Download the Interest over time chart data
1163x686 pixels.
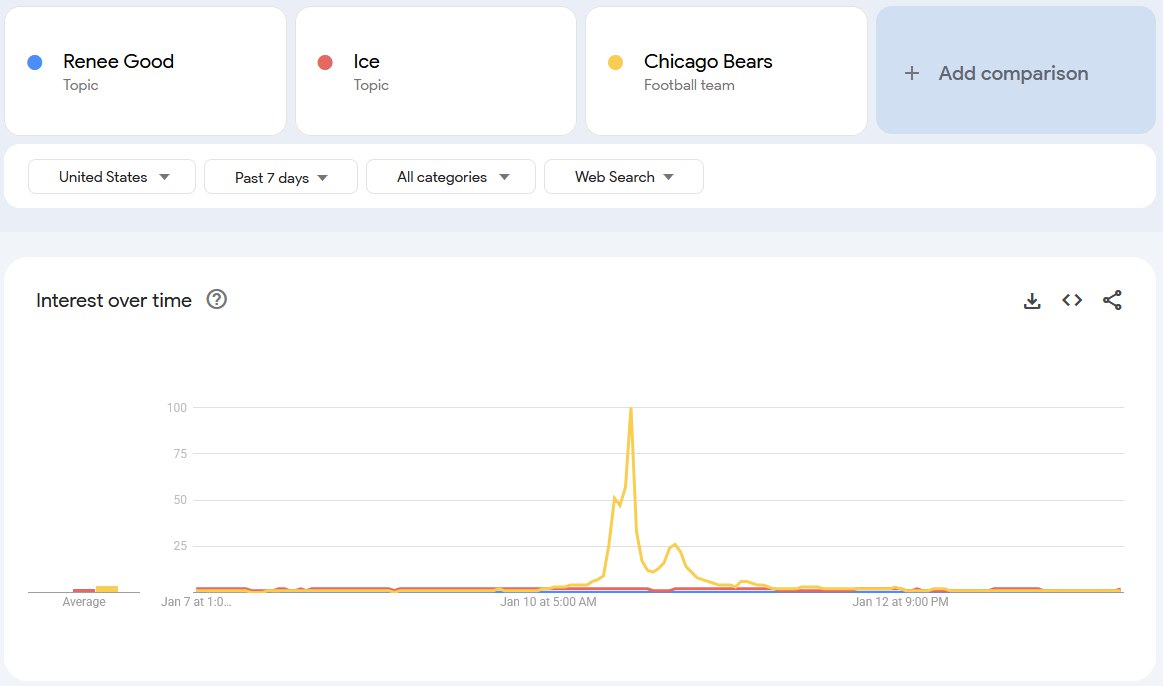tap(1032, 300)
